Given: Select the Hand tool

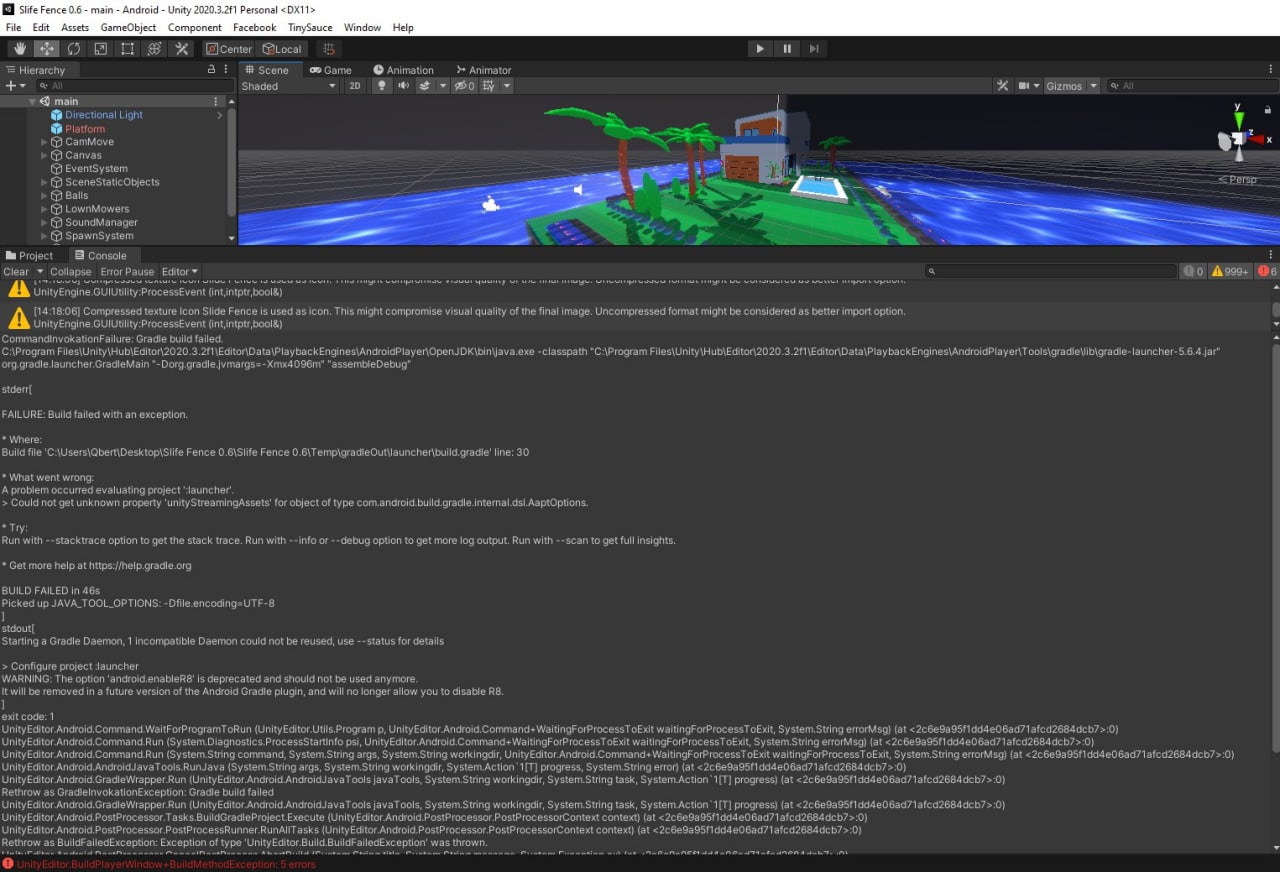Looking at the screenshot, I should [x=20, y=49].
